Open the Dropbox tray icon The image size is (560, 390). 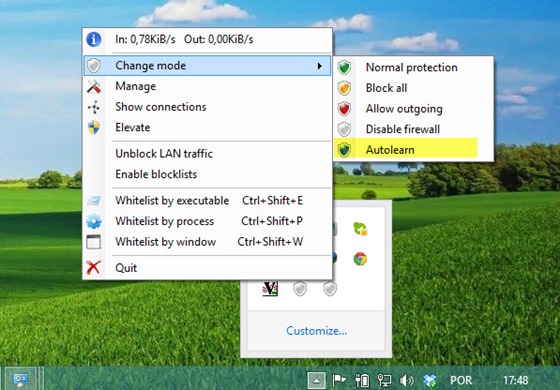point(430,380)
